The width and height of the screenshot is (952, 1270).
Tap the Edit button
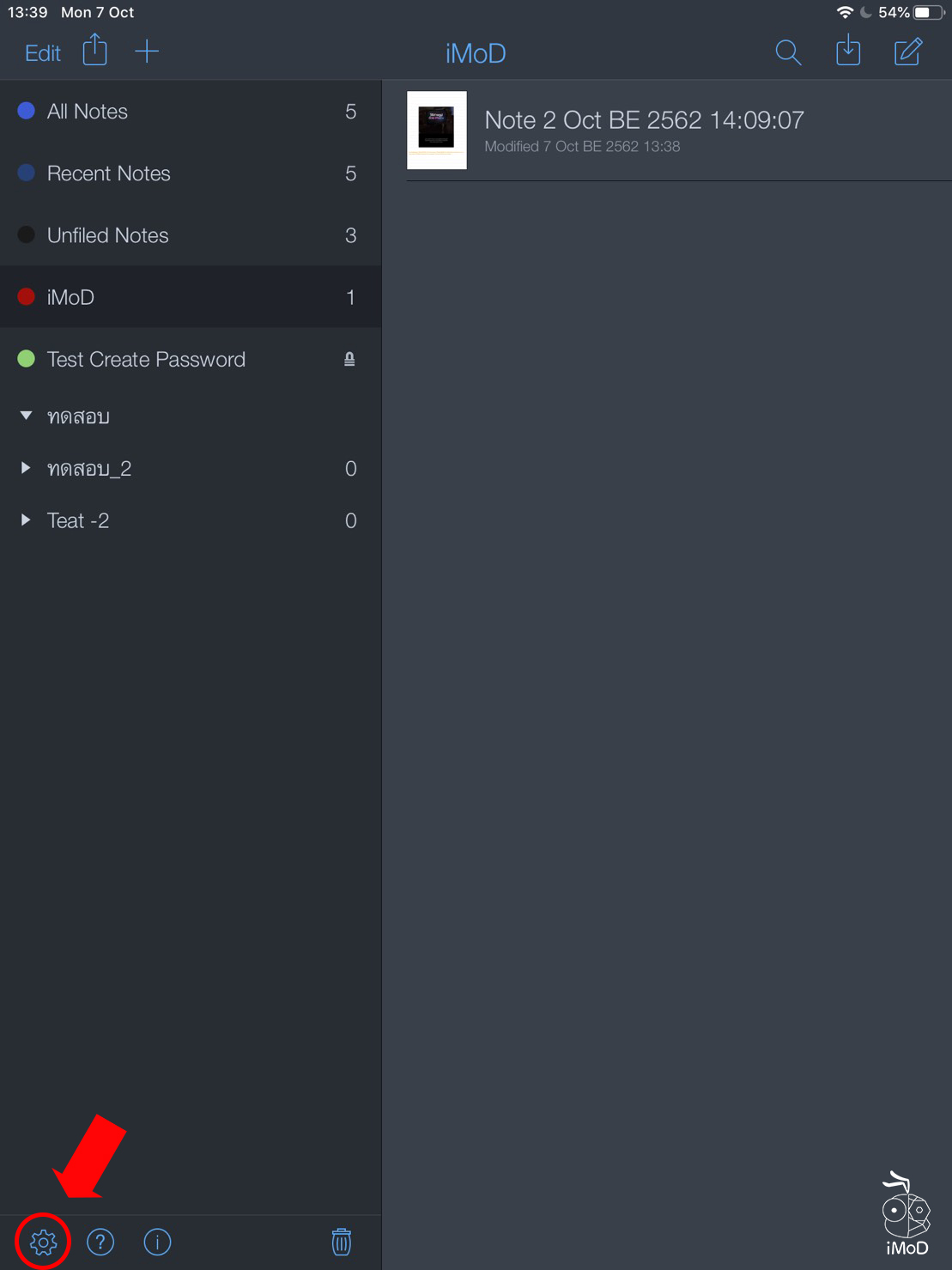pyautogui.click(x=43, y=53)
